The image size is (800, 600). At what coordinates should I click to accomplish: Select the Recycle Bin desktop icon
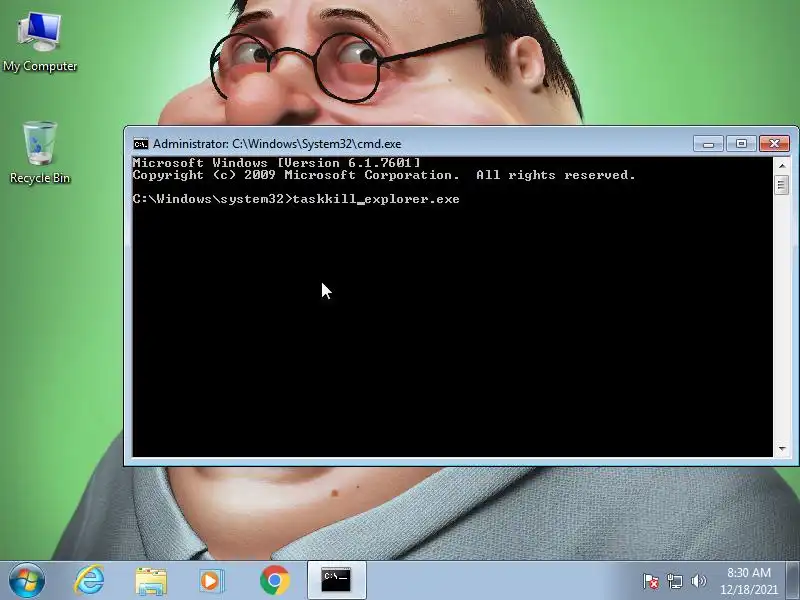click(40, 153)
